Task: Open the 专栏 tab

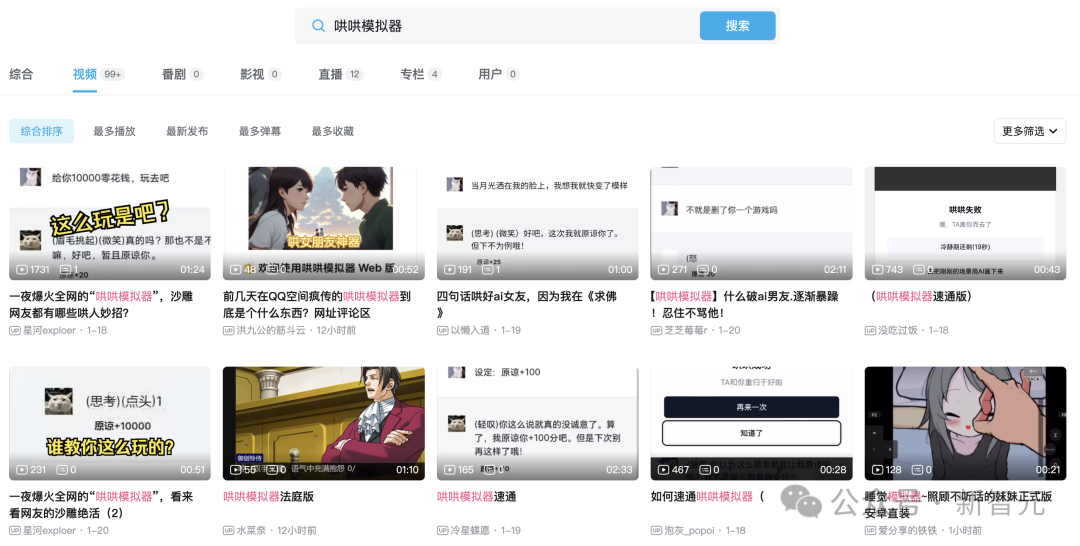Action: tap(412, 74)
